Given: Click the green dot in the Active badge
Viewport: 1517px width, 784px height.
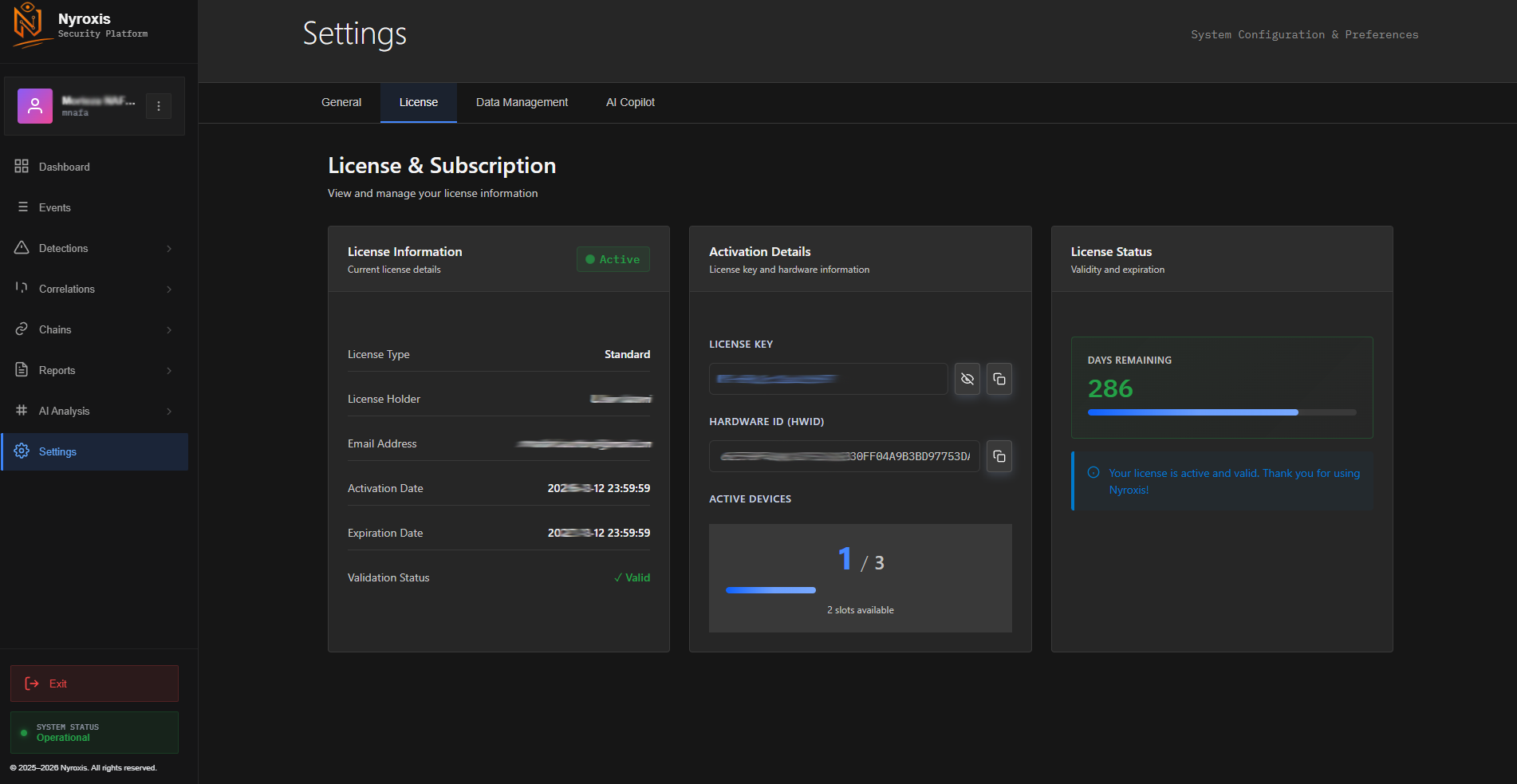Looking at the screenshot, I should 590,259.
